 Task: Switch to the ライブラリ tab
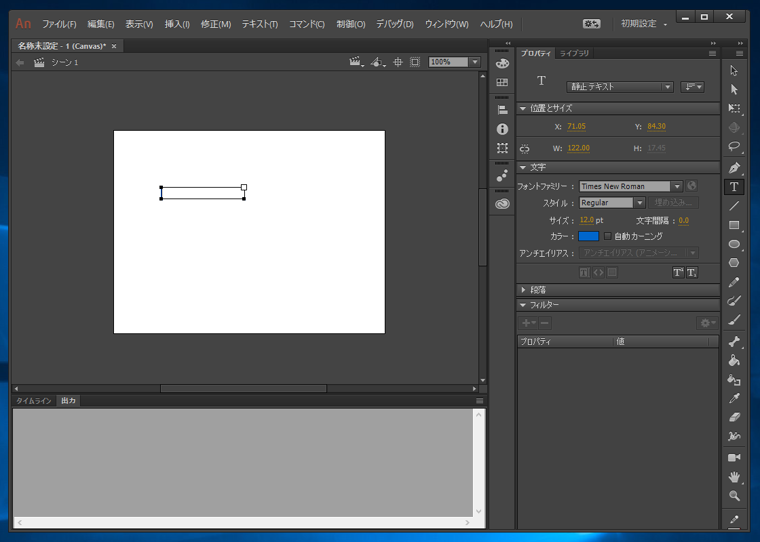pyautogui.click(x=574, y=53)
